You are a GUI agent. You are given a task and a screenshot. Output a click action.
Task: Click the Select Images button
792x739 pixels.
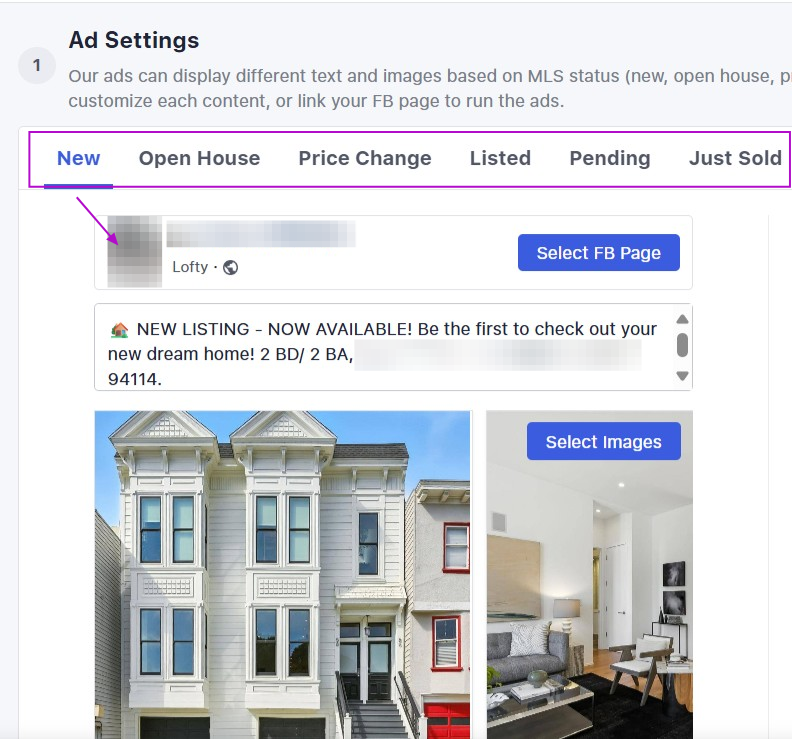[604, 441]
